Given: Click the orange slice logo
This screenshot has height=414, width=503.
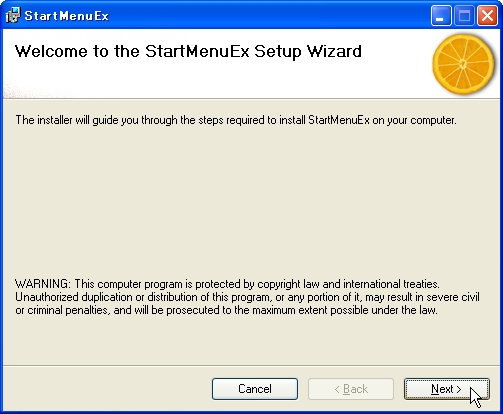Looking at the screenshot, I should point(463,64).
